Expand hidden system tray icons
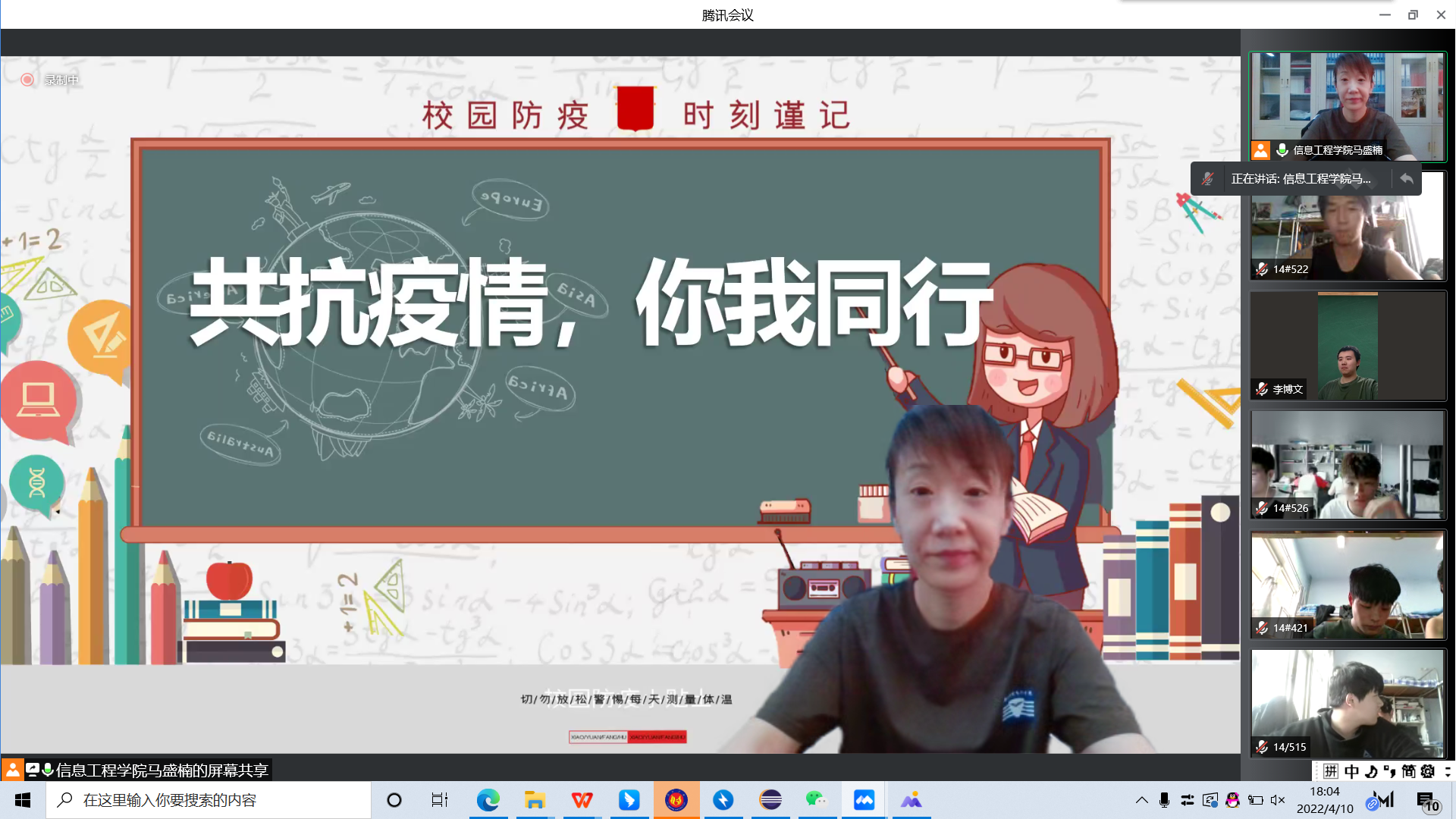The image size is (1456, 819). (x=1141, y=800)
